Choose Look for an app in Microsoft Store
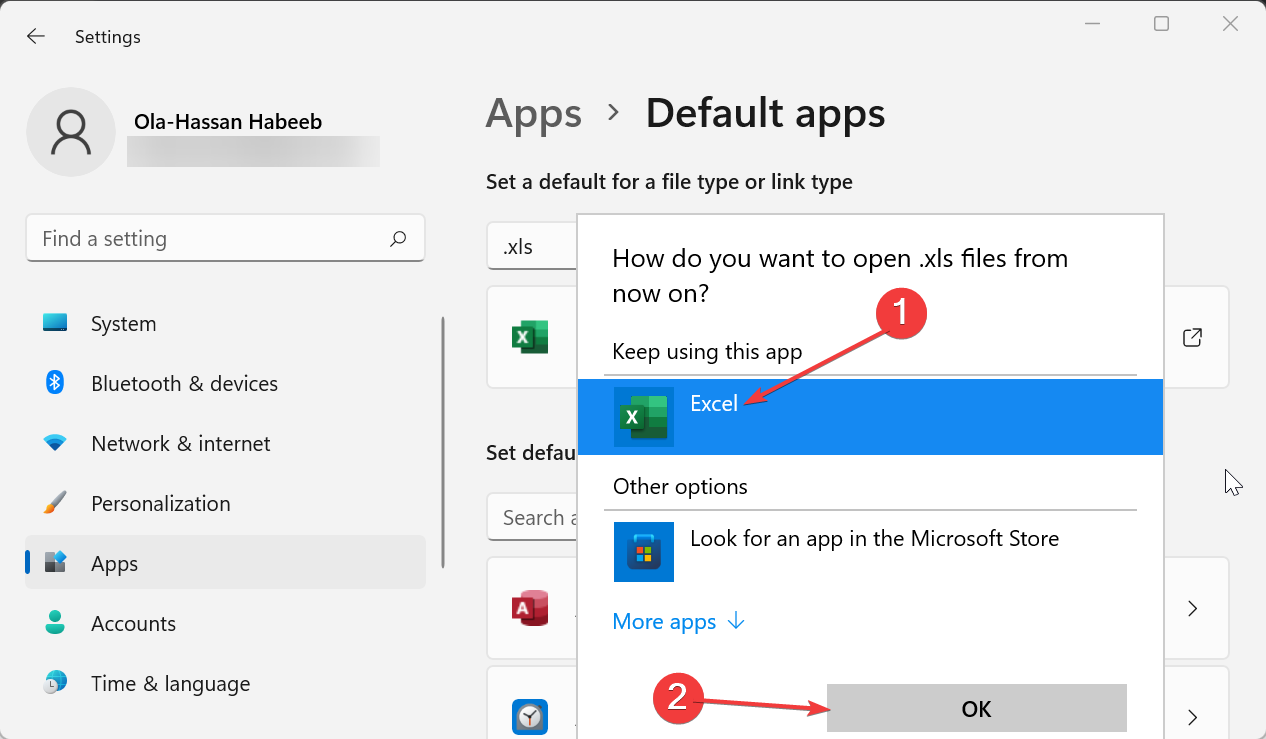Screen dimensions: 1266x739 pyautogui.click(x=870, y=552)
